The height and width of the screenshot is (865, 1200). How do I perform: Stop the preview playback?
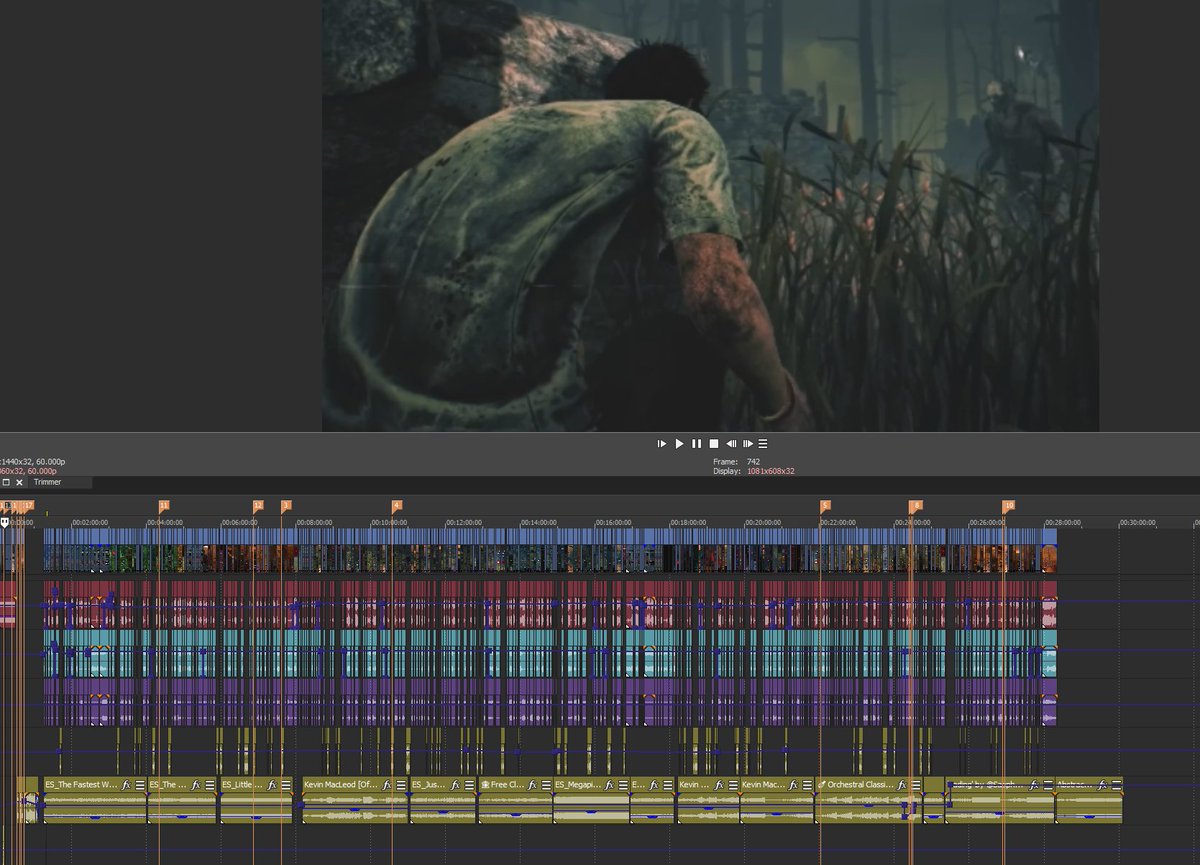[713, 443]
